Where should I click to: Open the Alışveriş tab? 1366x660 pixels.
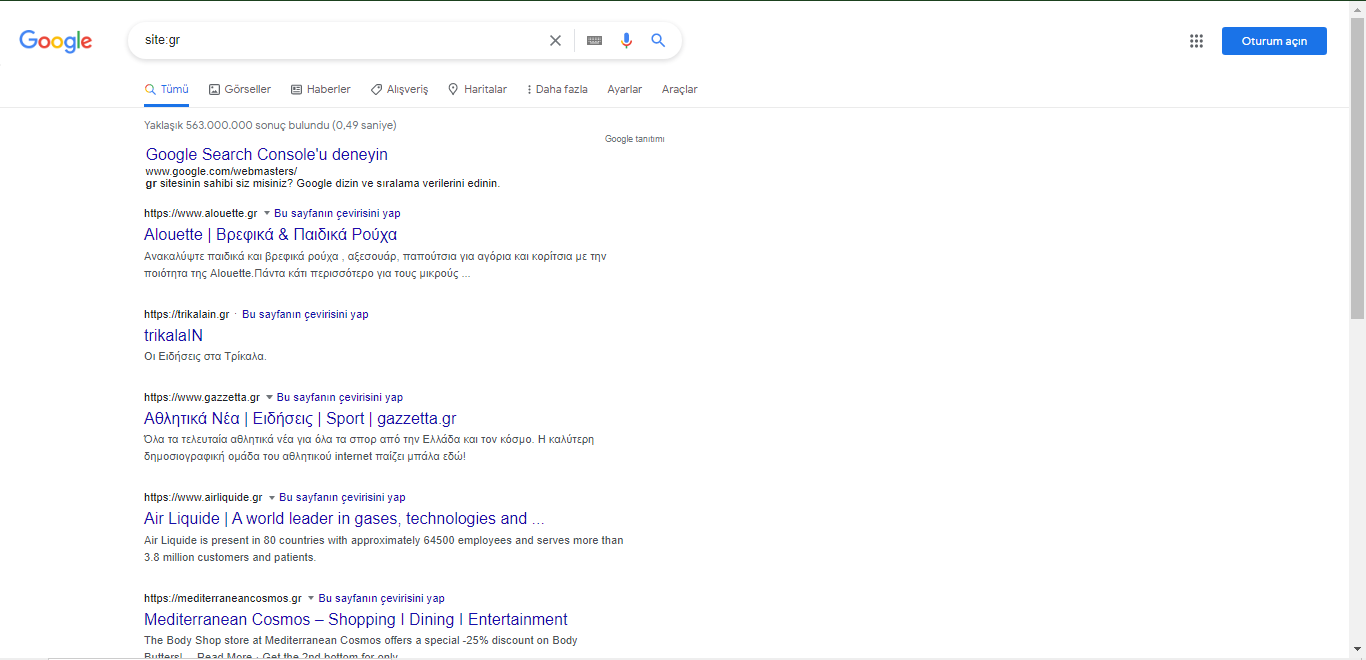(399, 89)
